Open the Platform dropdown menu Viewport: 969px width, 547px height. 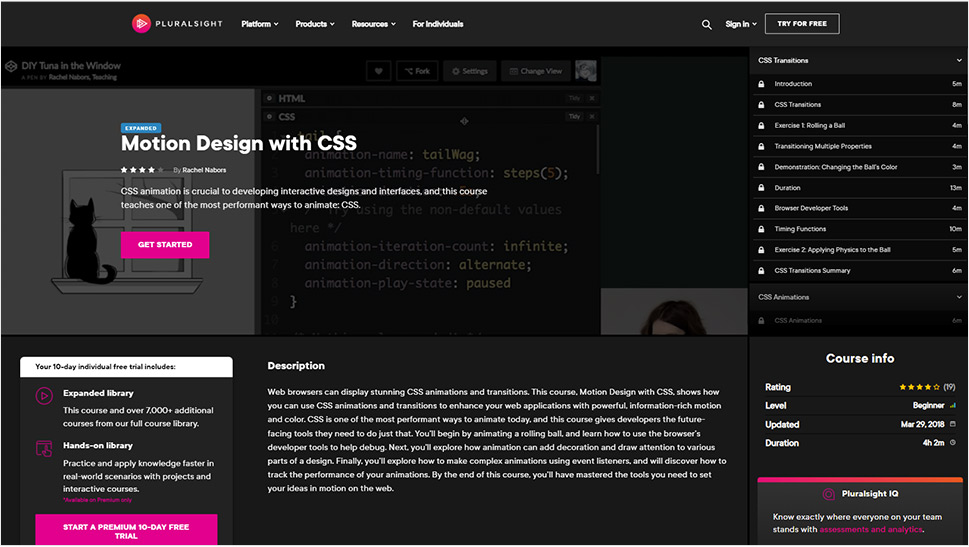point(260,24)
